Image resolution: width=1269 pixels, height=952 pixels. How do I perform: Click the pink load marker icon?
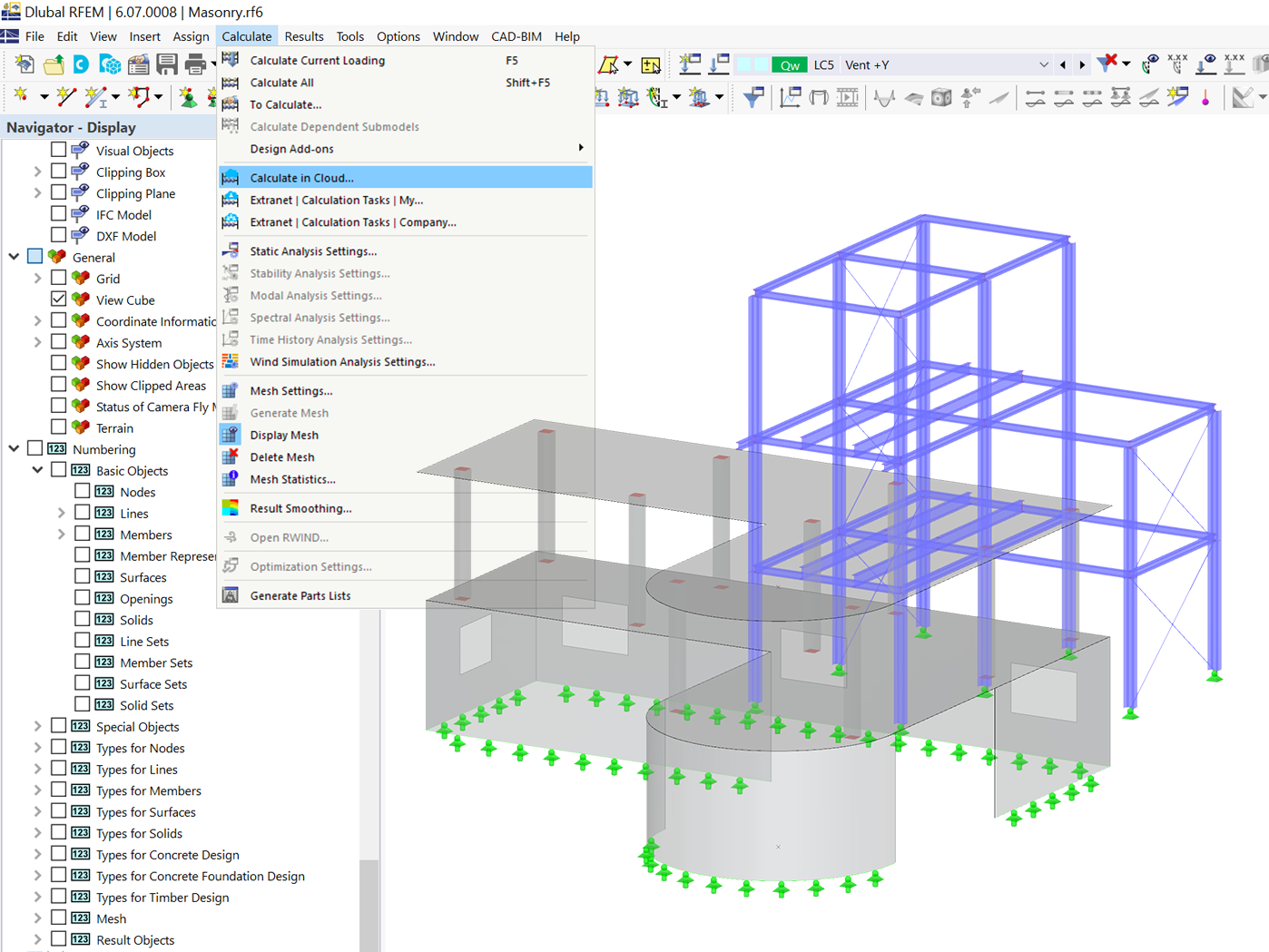(1205, 96)
